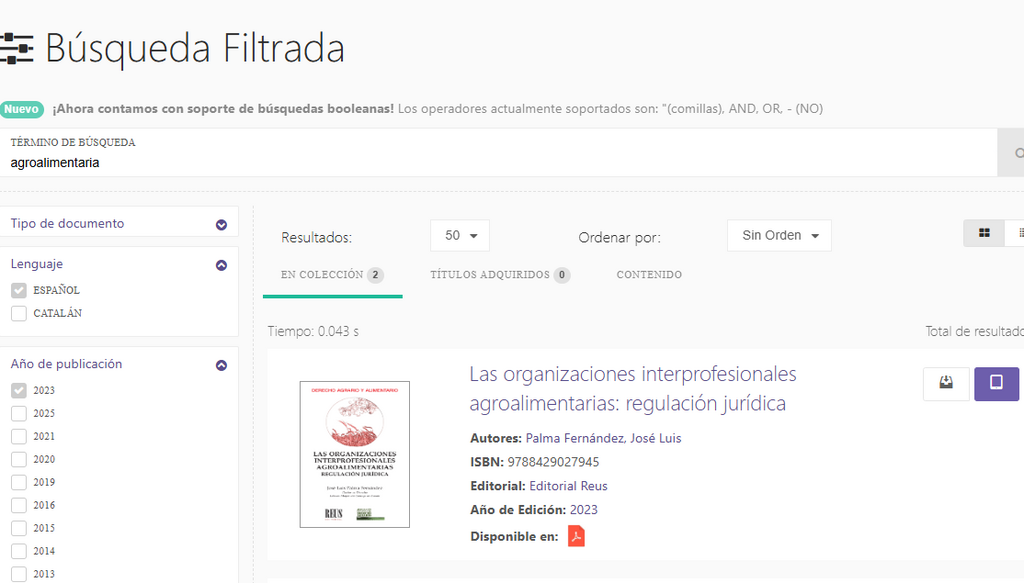Image resolution: width=1024 pixels, height=583 pixels.
Task: Open the Resultados 50 dropdown
Action: 460,236
